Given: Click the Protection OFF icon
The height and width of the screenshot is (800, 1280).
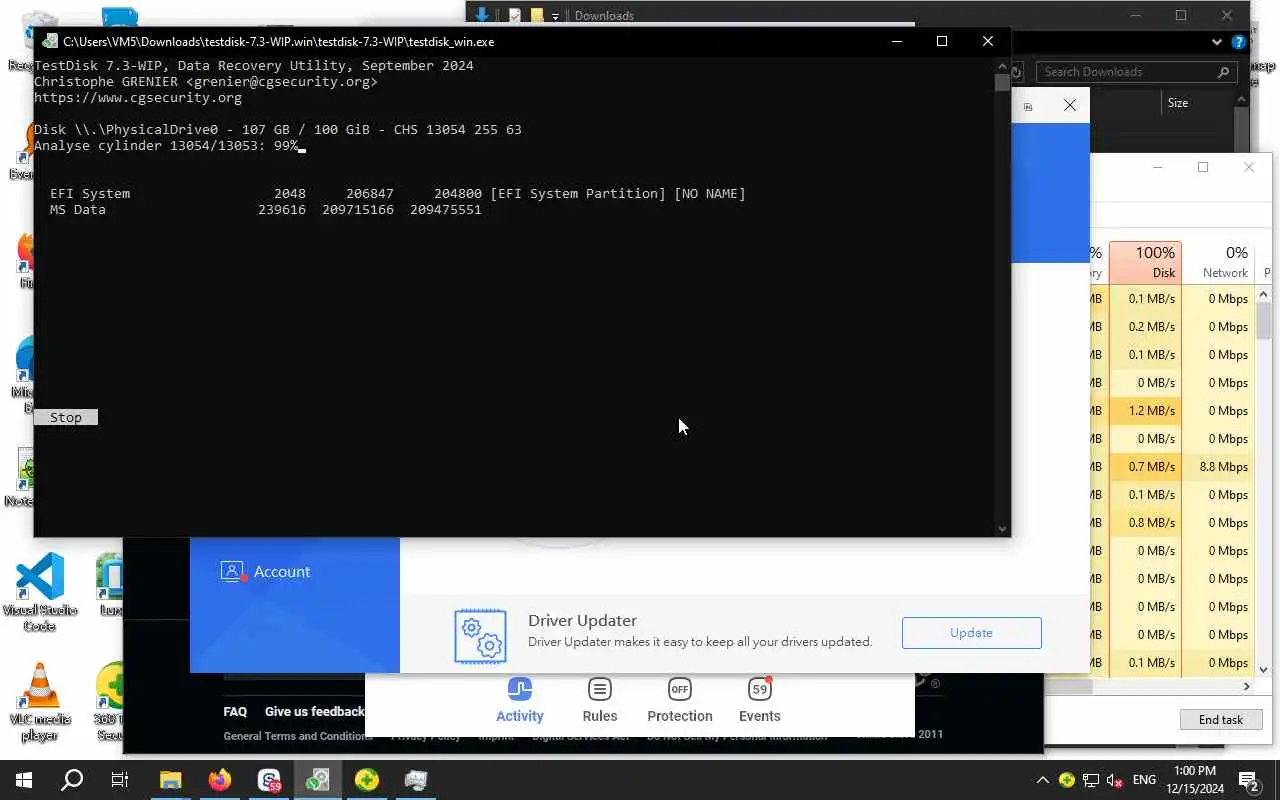Looking at the screenshot, I should (x=680, y=688).
